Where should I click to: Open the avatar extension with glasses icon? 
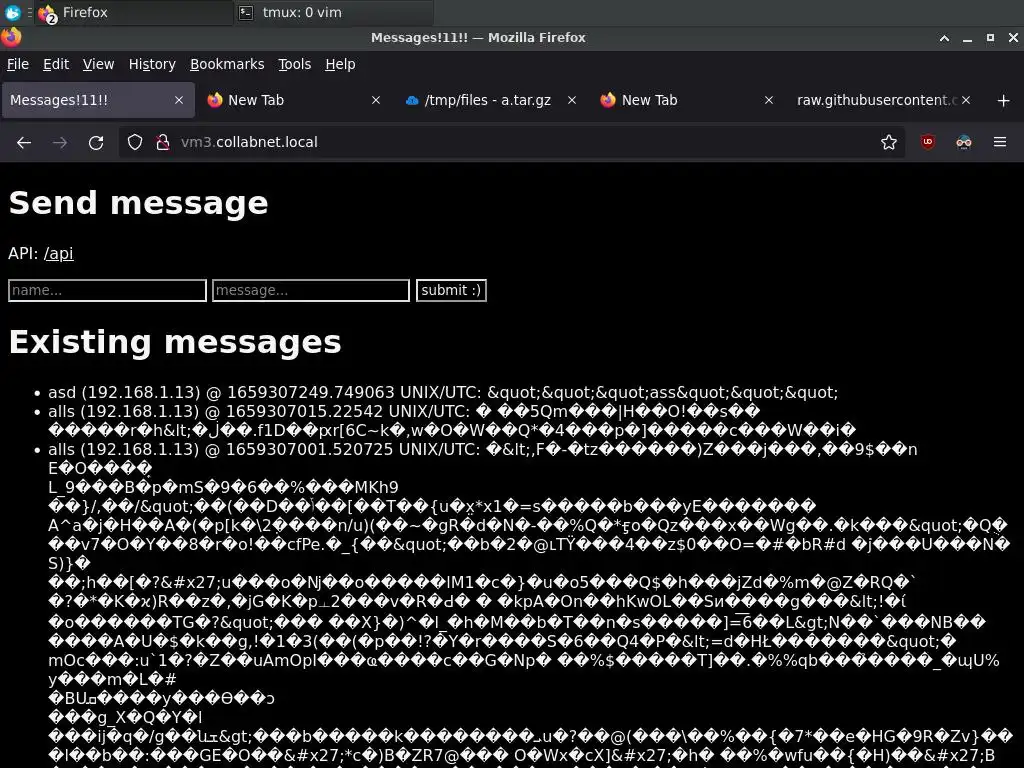pos(964,142)
